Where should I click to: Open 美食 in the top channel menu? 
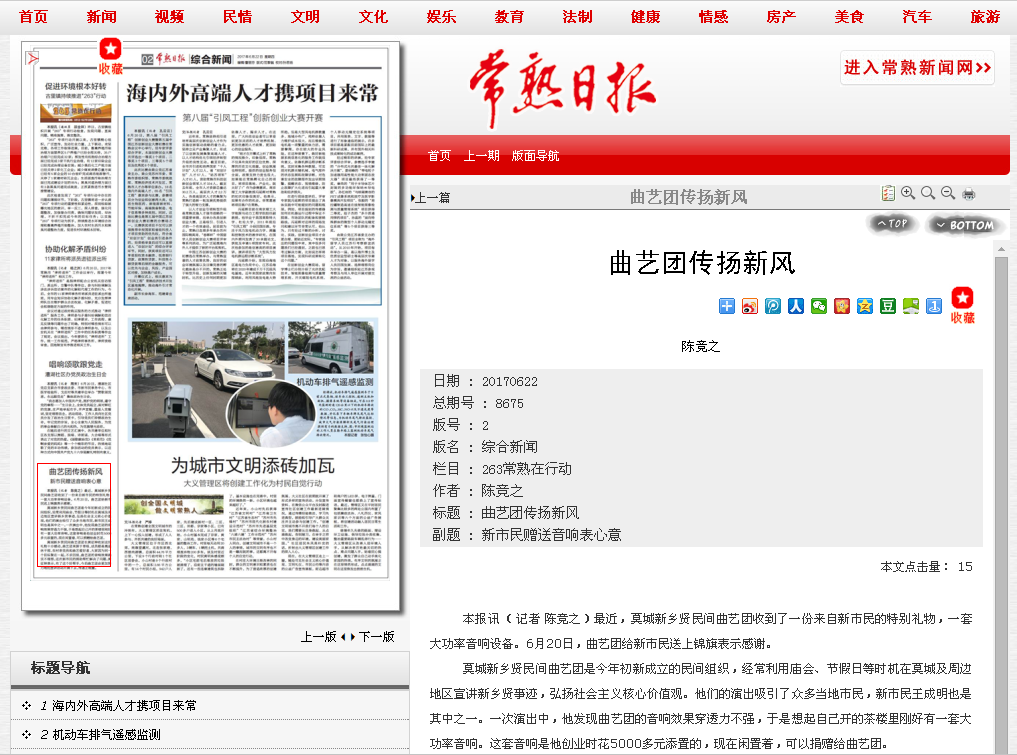coord(849,17)
